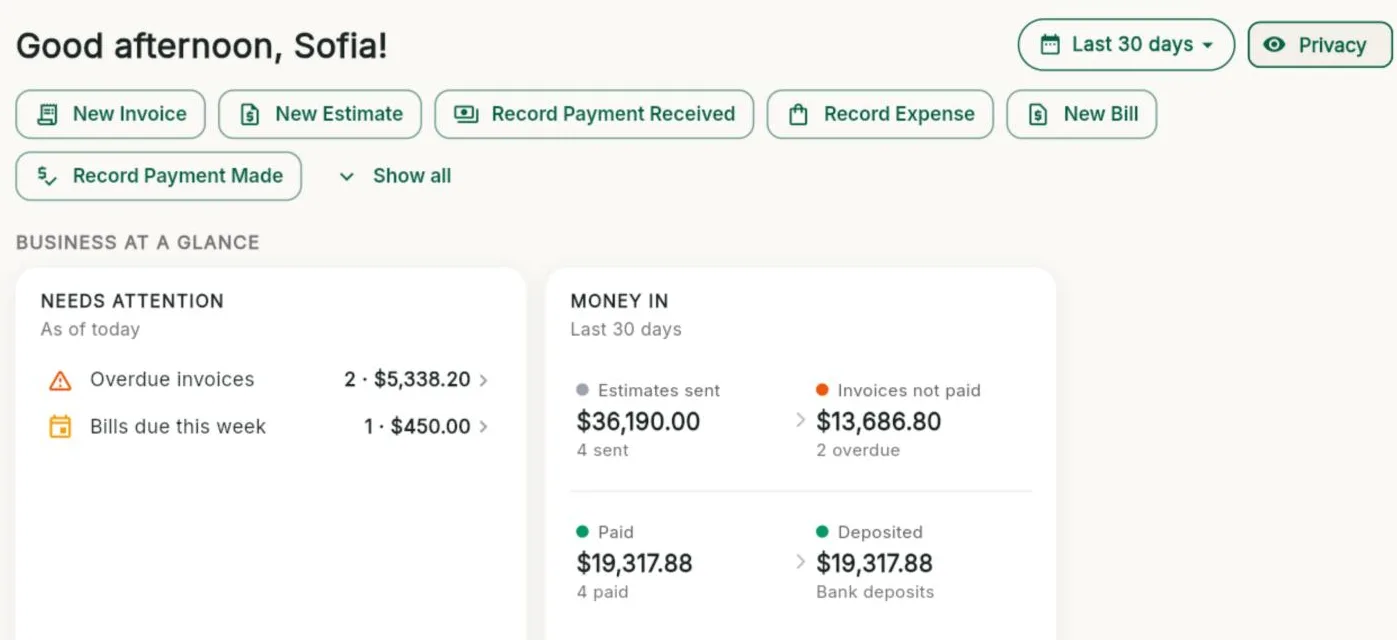Select the $19,317.88 amount under Deposited

(874, 563)
